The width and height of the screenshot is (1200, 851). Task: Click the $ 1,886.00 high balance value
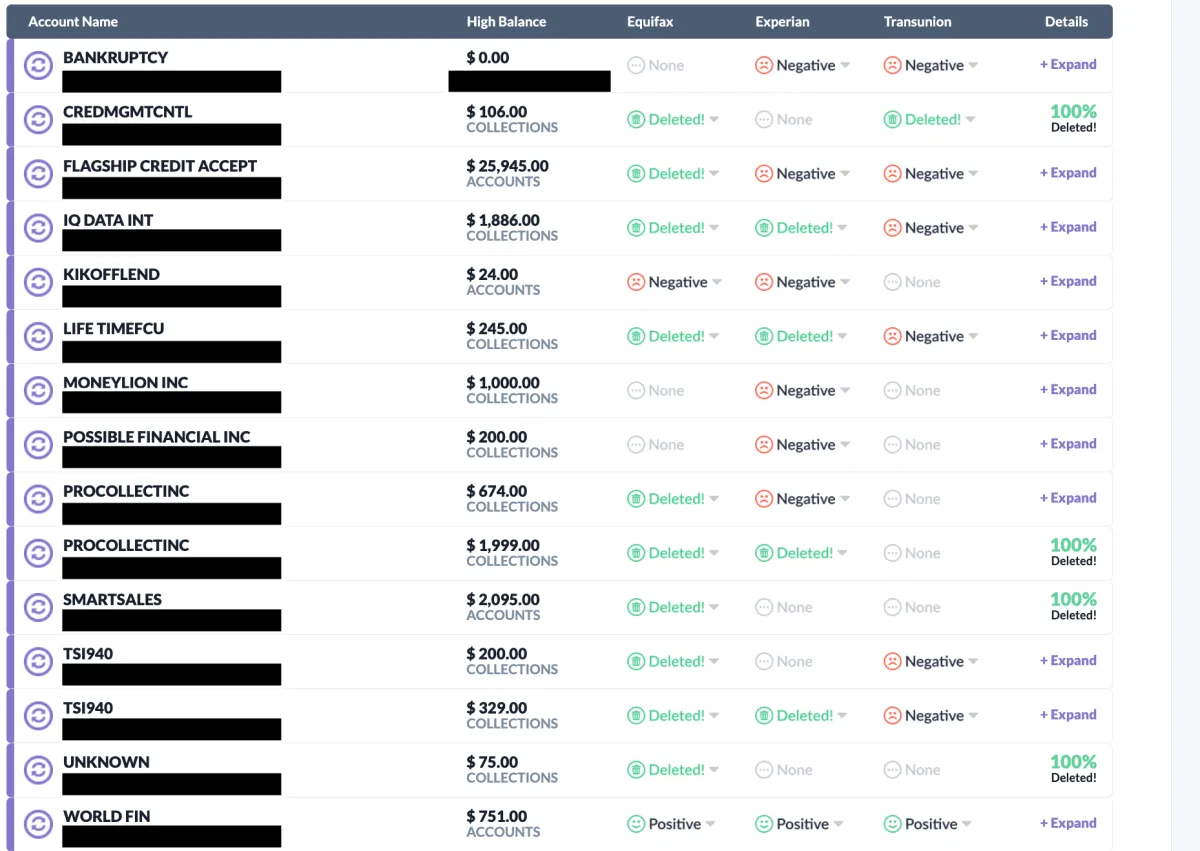click(x=503, y=220)
